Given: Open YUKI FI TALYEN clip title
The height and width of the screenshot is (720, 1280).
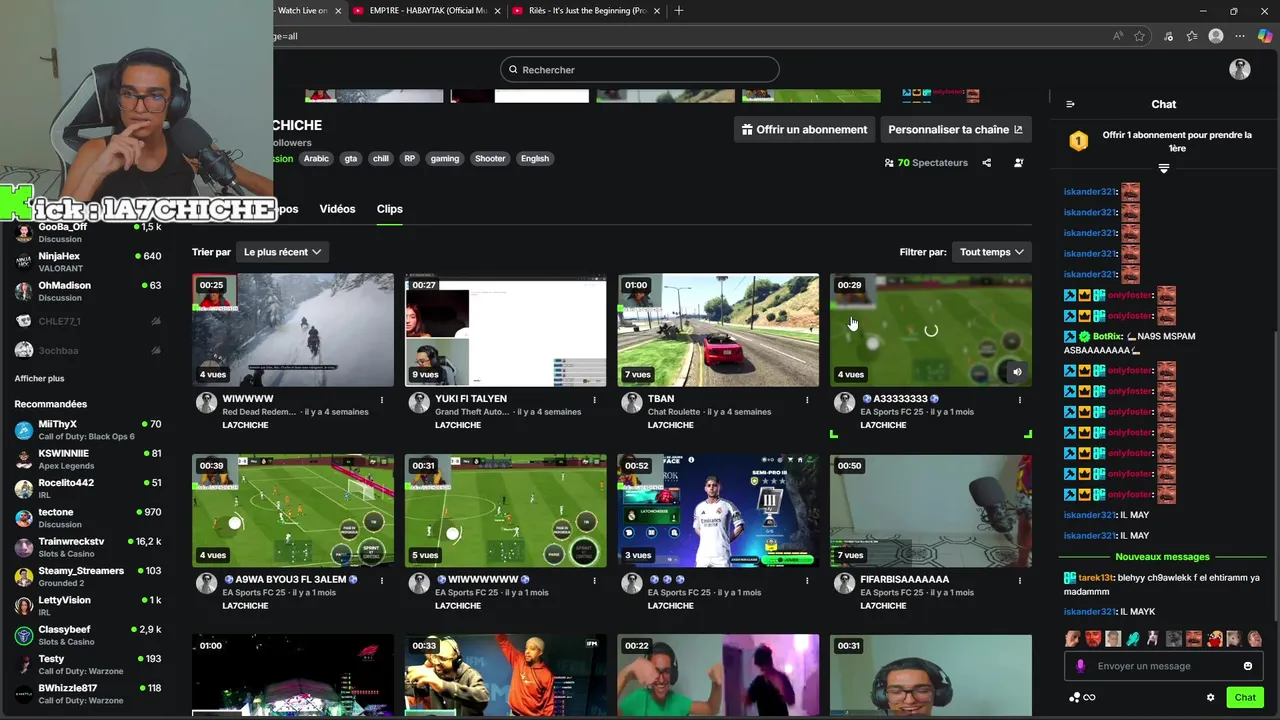Looking at the screenshot, I should [471, 399].
